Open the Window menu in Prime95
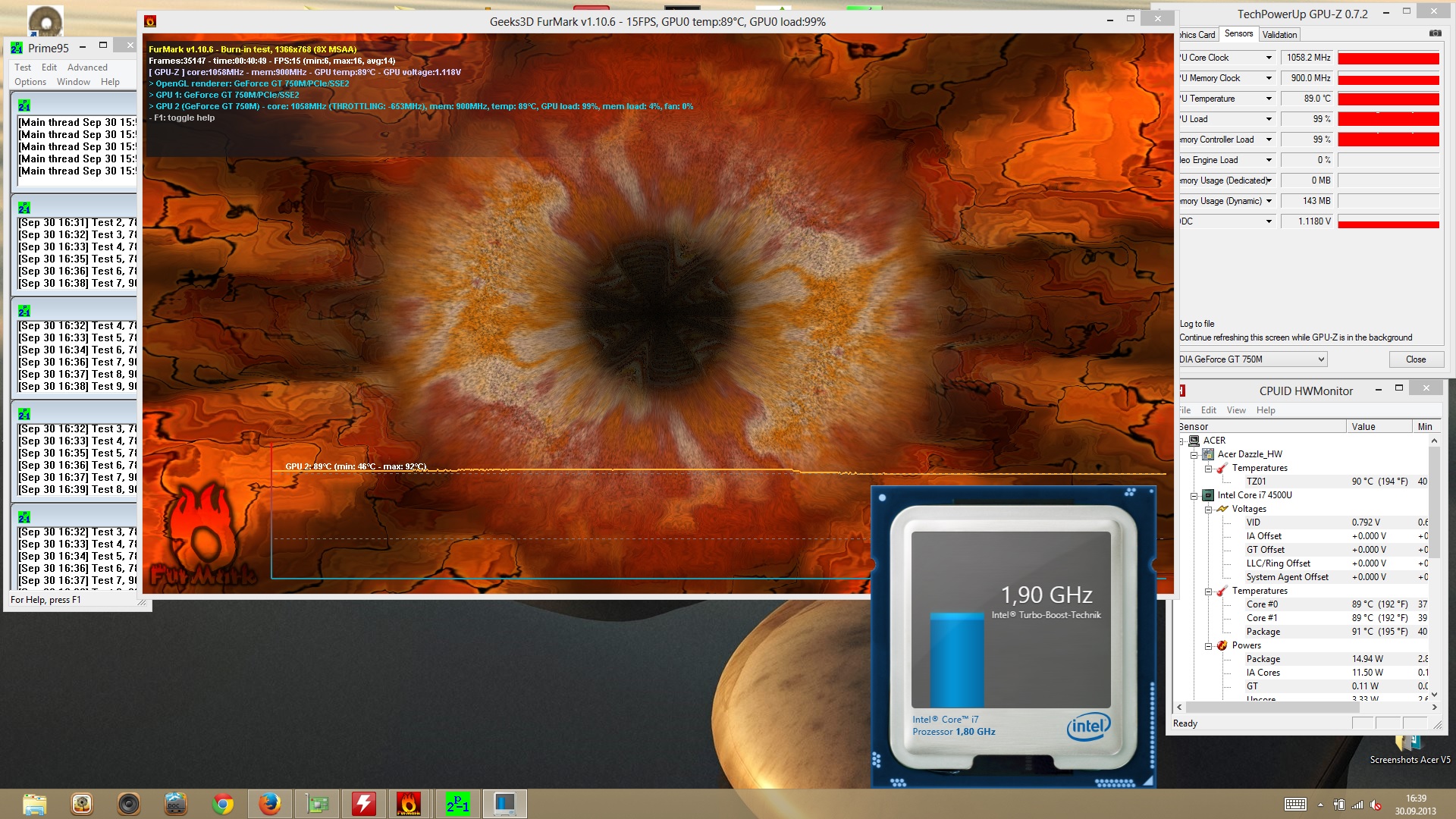Screen dimensions: 1456x819 74,82
